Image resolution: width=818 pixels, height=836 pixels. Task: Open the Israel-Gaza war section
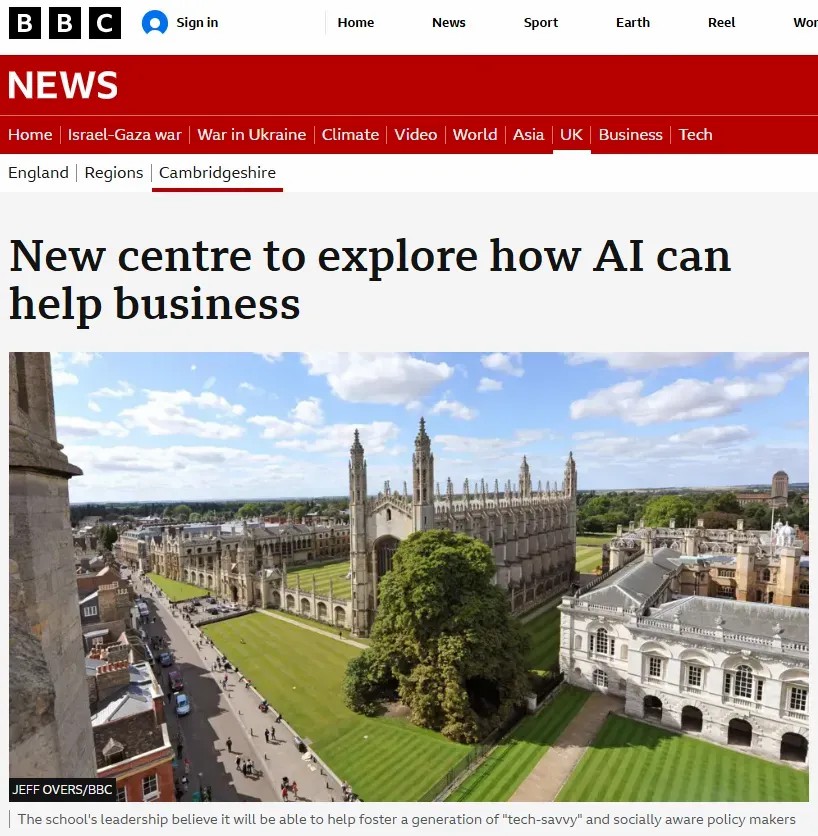125,134
